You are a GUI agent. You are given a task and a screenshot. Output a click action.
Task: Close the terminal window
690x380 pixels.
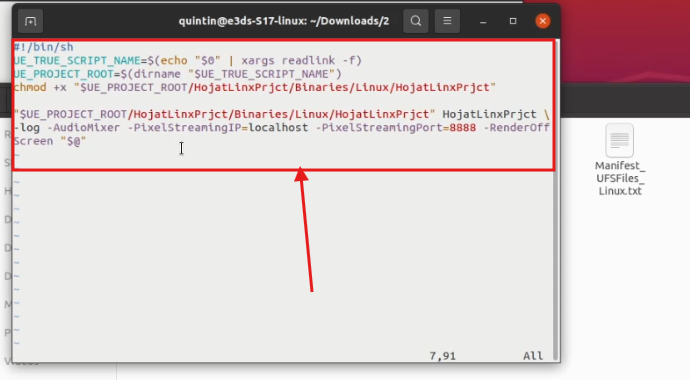pos(543,21)
